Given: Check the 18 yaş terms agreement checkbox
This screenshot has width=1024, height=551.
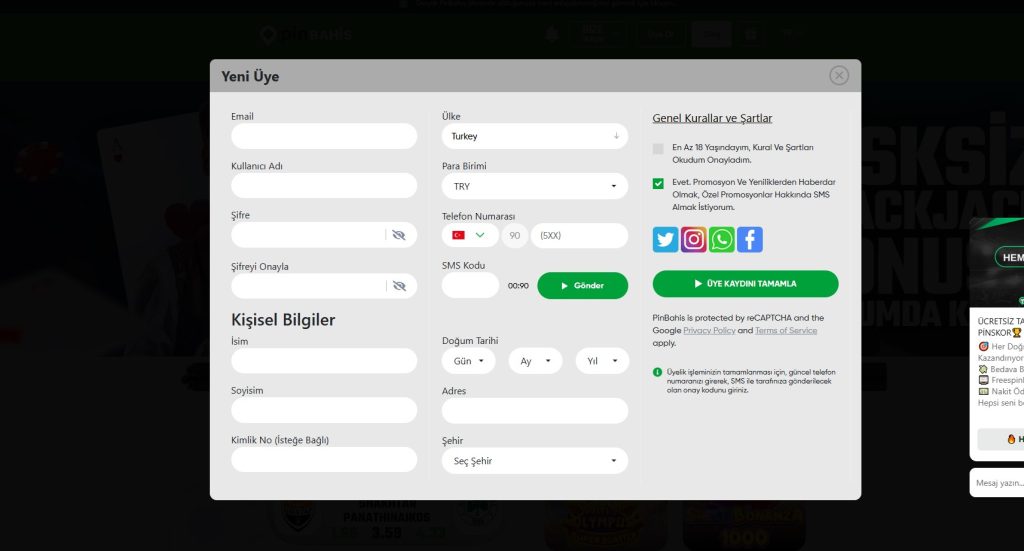Looking at the screenshot, I should pos(658,149).
